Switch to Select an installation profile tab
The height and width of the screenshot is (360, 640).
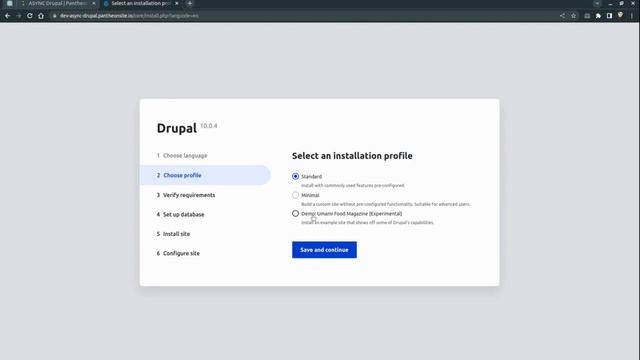click(x=140, y=3)
